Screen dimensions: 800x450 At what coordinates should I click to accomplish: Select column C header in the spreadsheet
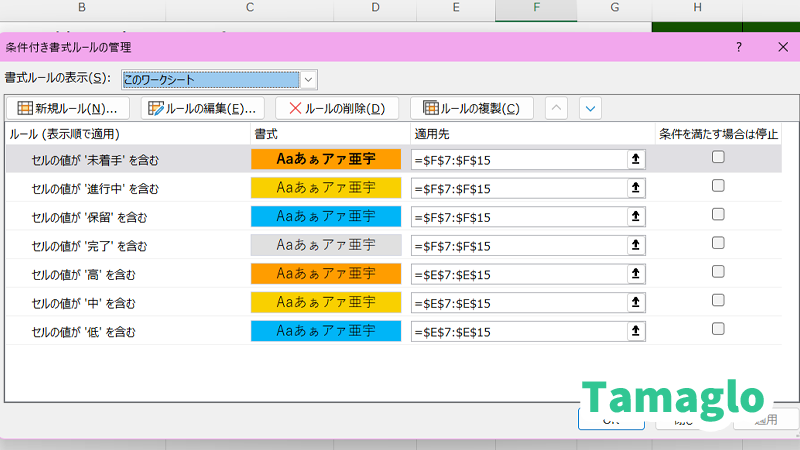(249, 8)
